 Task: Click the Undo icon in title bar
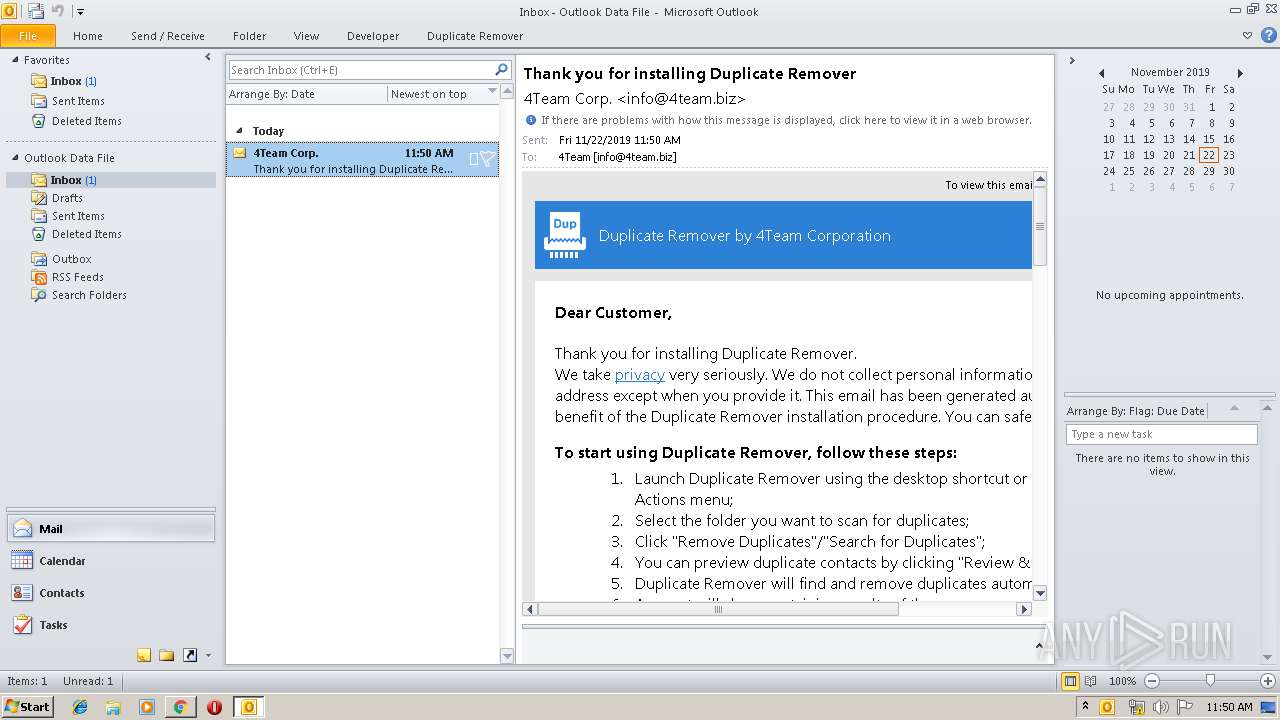tap(58, 11)
